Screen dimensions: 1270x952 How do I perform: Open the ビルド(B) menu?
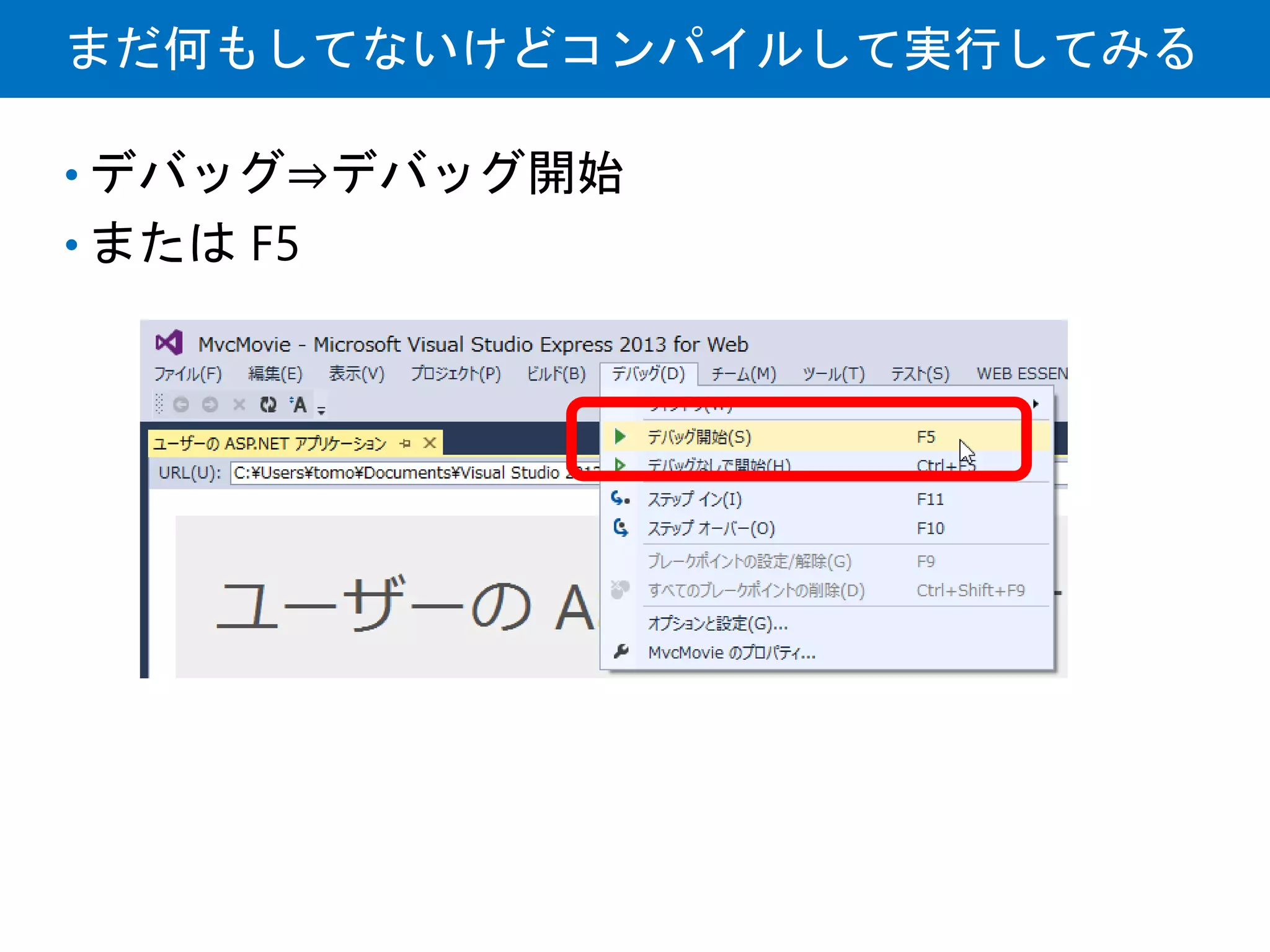click(x=556, y=374)
